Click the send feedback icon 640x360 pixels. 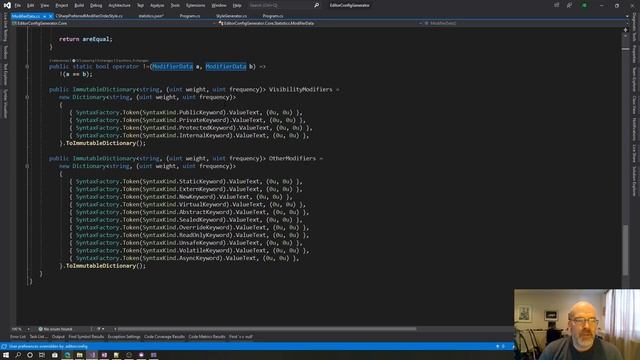(569, 5)
